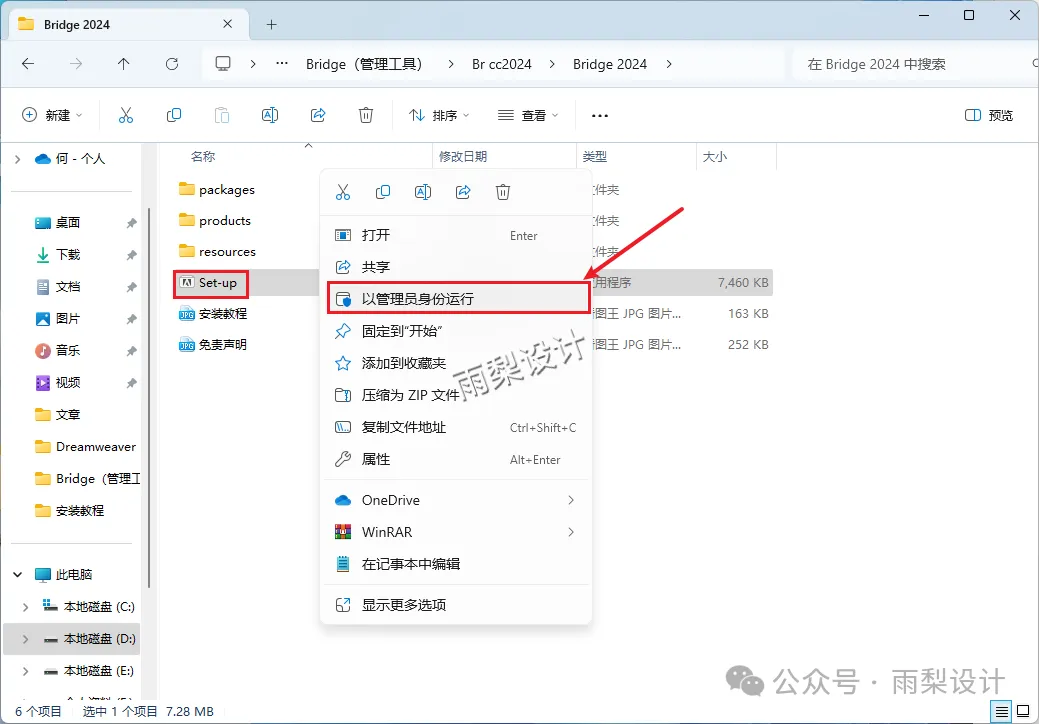The width and height of the screenshot is (1039, 724).
Task: Choose 打开 in the context menu
Action: (x=456, y=235)
